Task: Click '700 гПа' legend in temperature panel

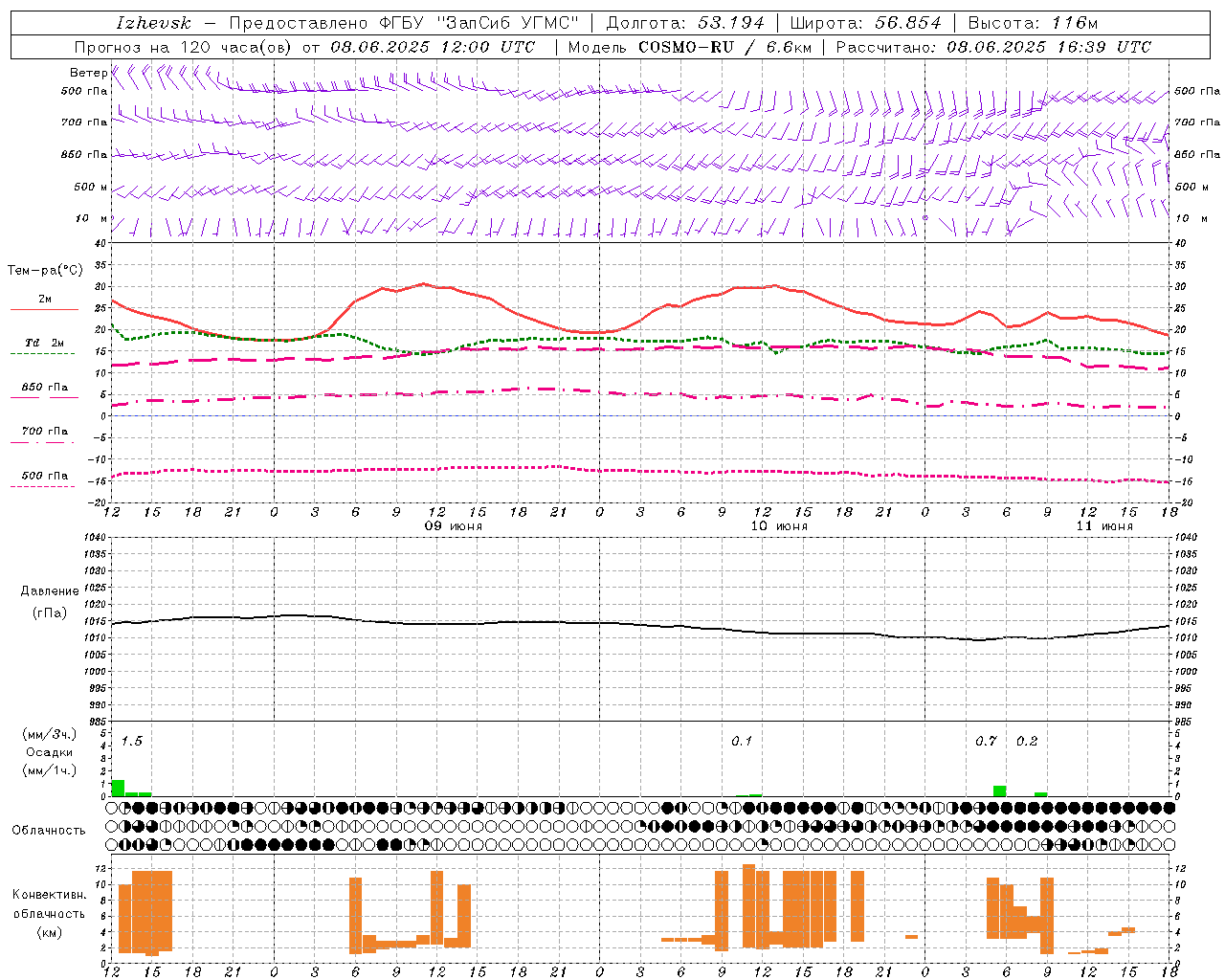Action: [45, 432]
